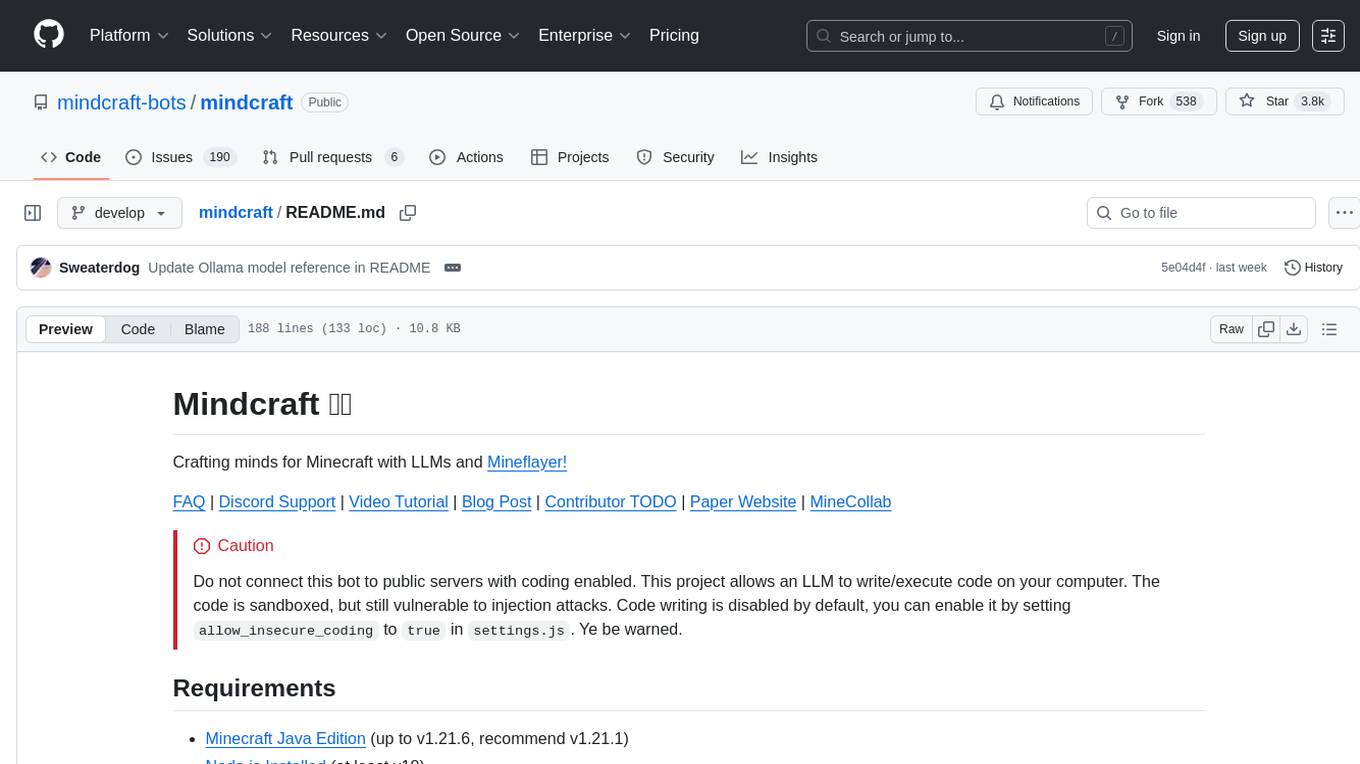Image resolution: width=1360 pixels, height=764 pixels.
Task: Open Sweaterdog's profile link
Action: (99, 268)
